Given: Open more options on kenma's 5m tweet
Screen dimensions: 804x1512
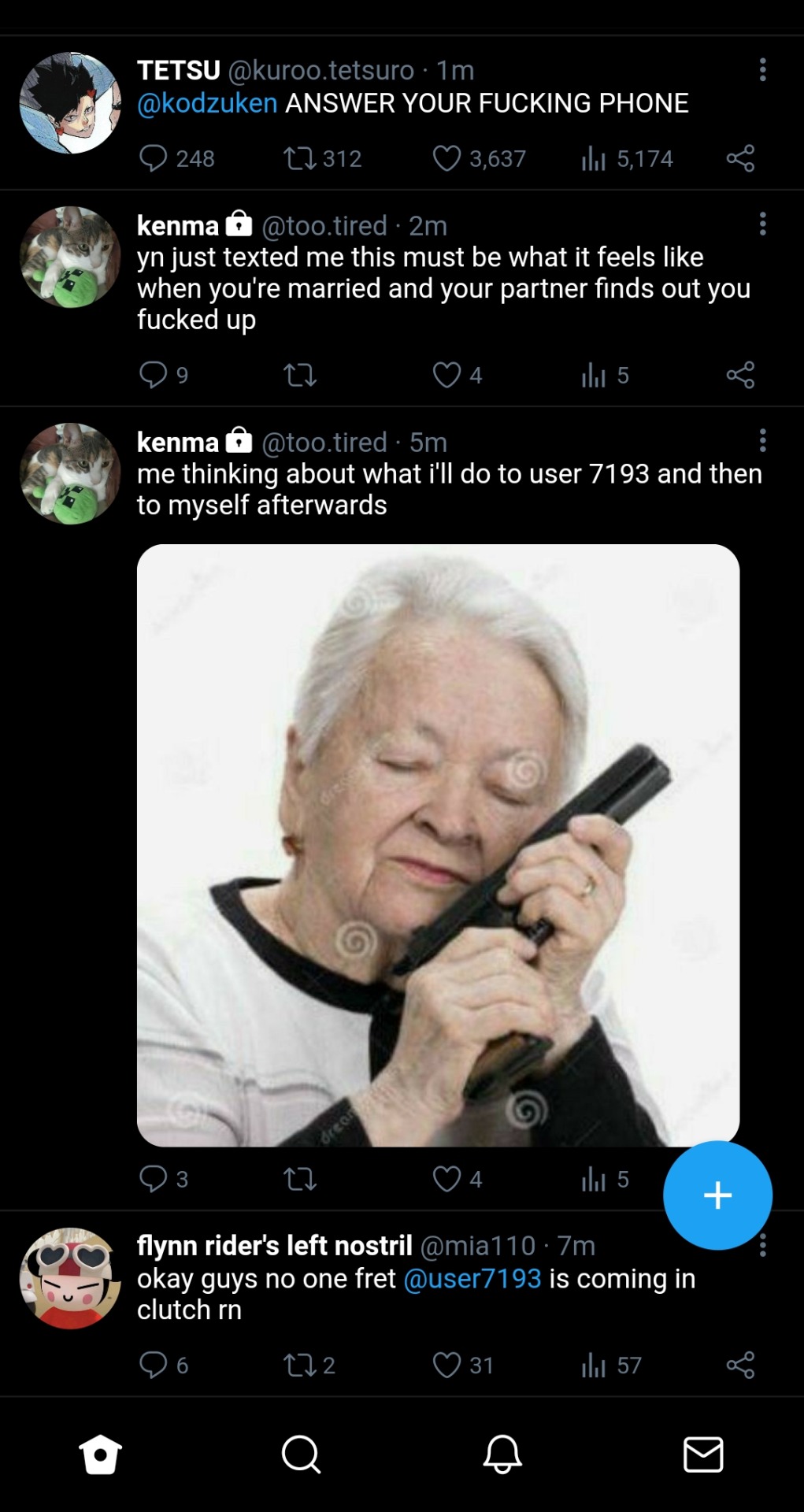Looking at the screenshot, I should pos(762,440).
